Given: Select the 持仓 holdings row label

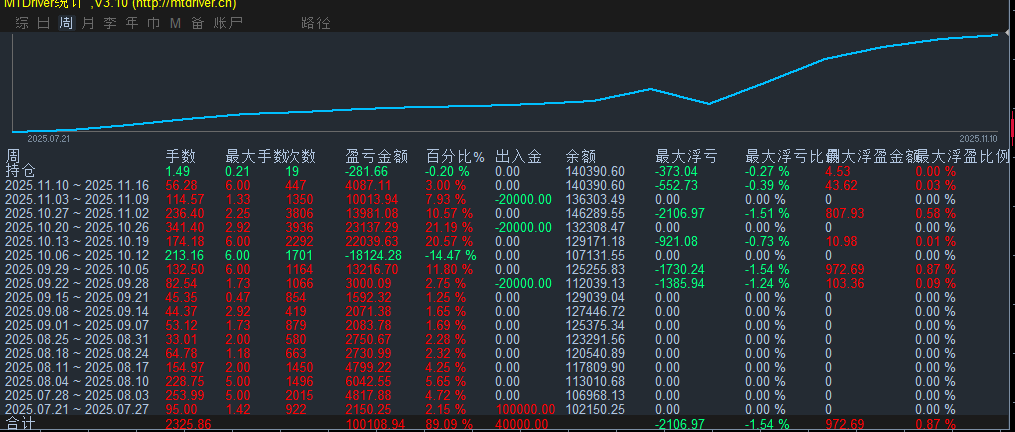Looking at the screenshot, I should (x=20, y=170).
